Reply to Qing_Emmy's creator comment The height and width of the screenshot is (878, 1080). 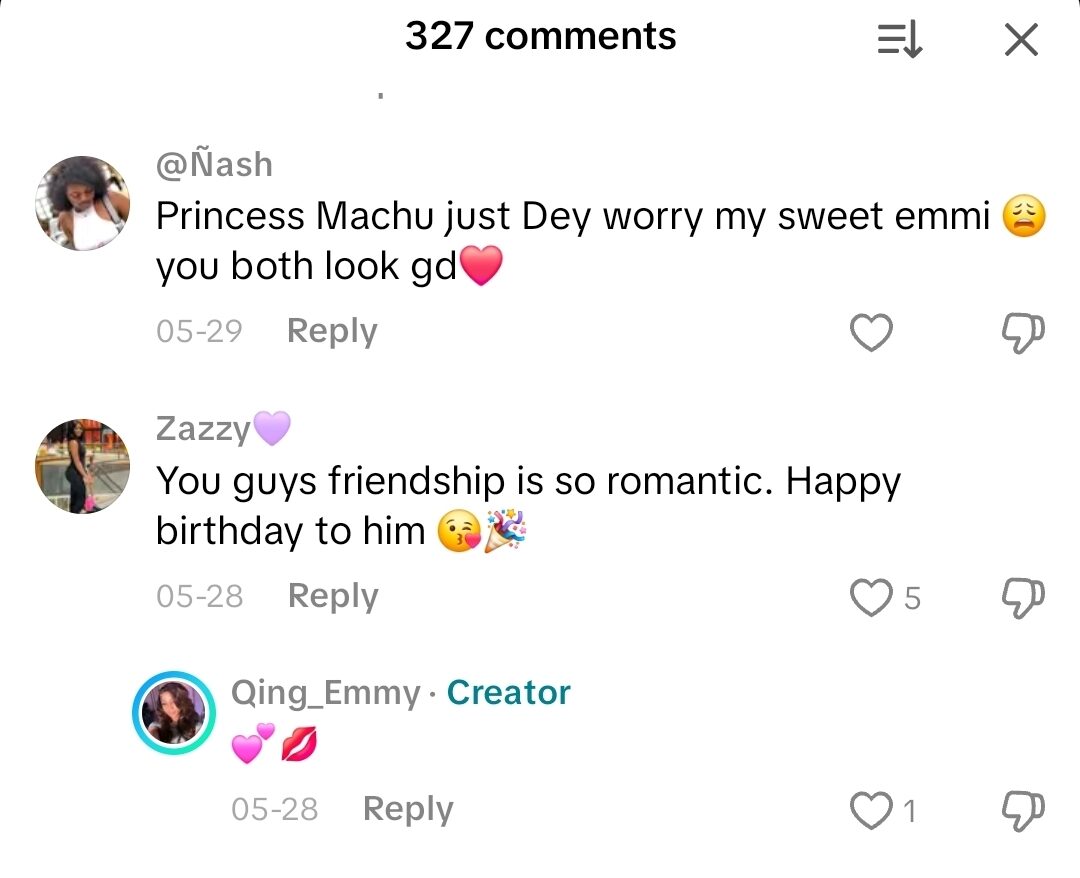pos(408,809)
